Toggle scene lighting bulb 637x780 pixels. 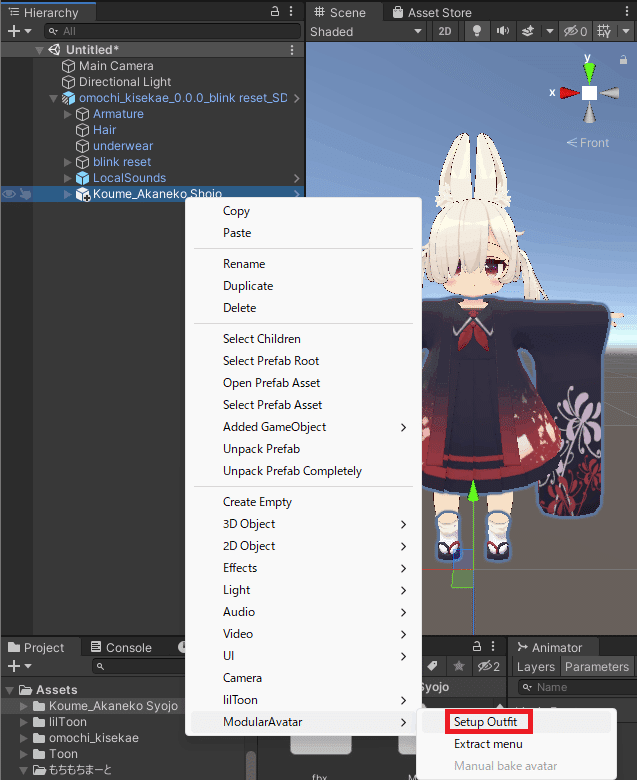476,31
